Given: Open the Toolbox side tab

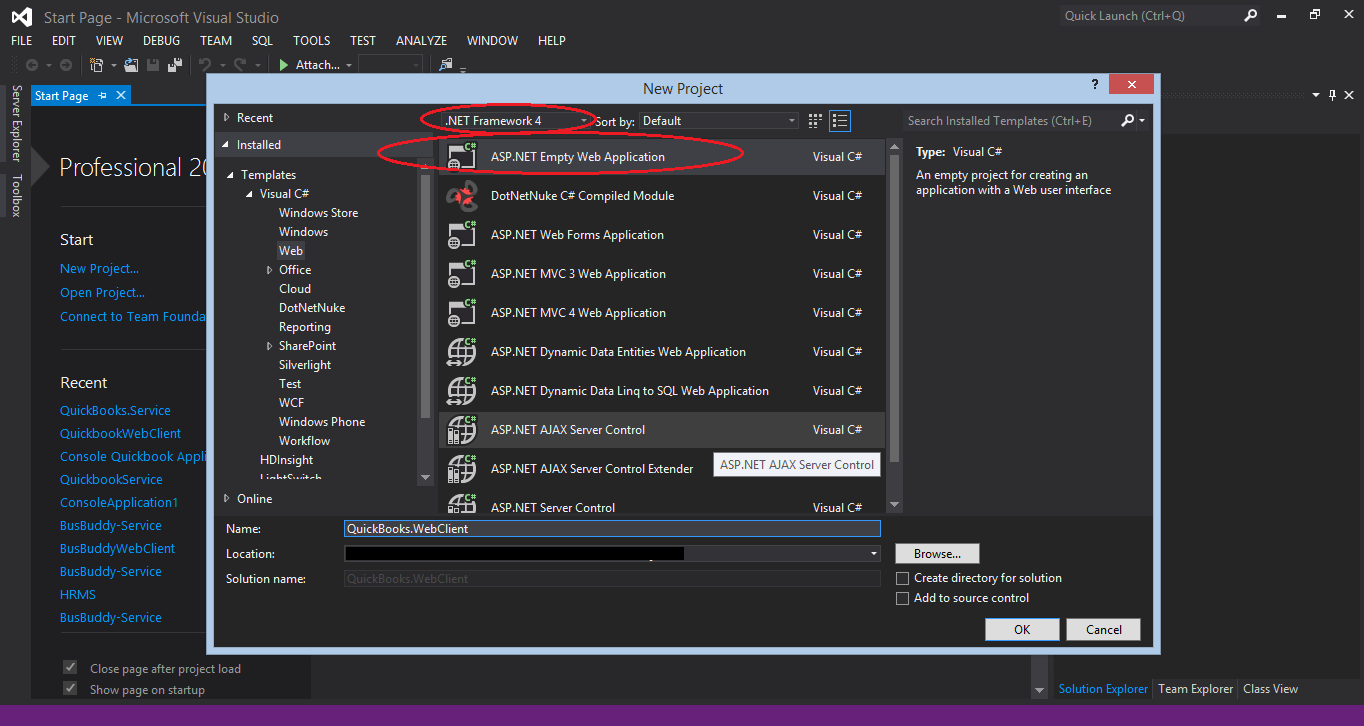Looking at the screenshot, I should point(16,195).
